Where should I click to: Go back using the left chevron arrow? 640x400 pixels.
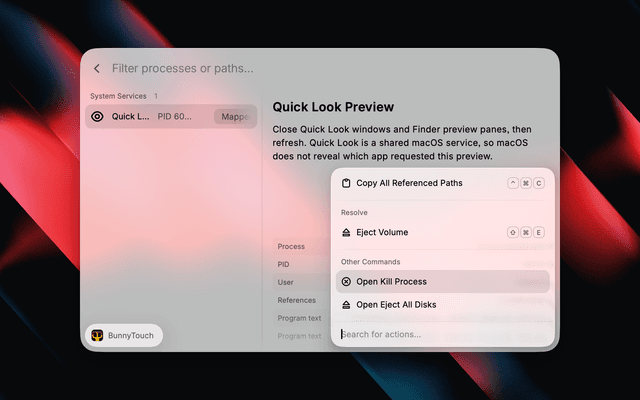97,69
